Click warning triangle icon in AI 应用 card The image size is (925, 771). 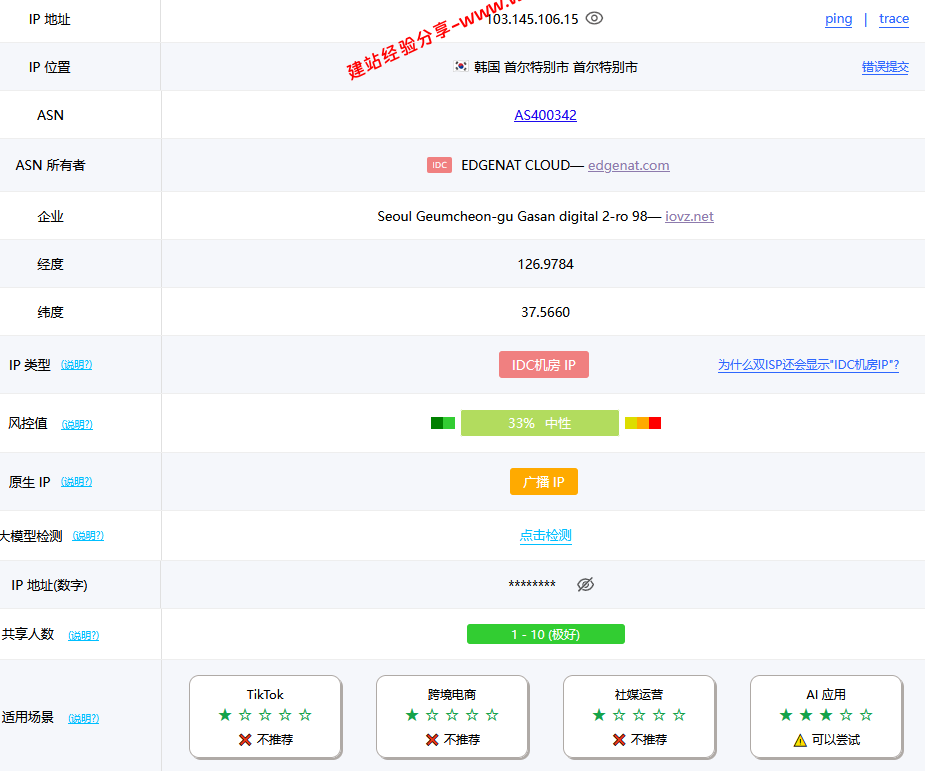click(800, 740)
